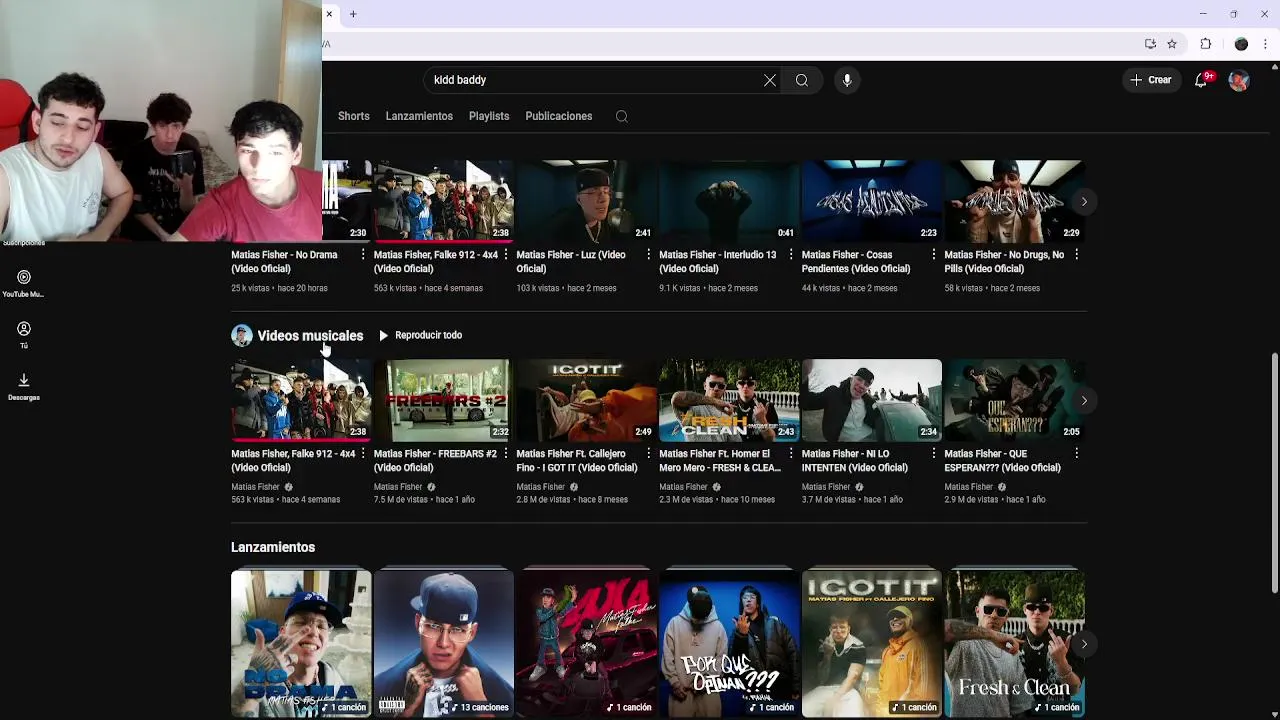The height and width of the screenshot is (720, 1280).
Task: Open the Videos musicales section title
Action: pos(310,336)
